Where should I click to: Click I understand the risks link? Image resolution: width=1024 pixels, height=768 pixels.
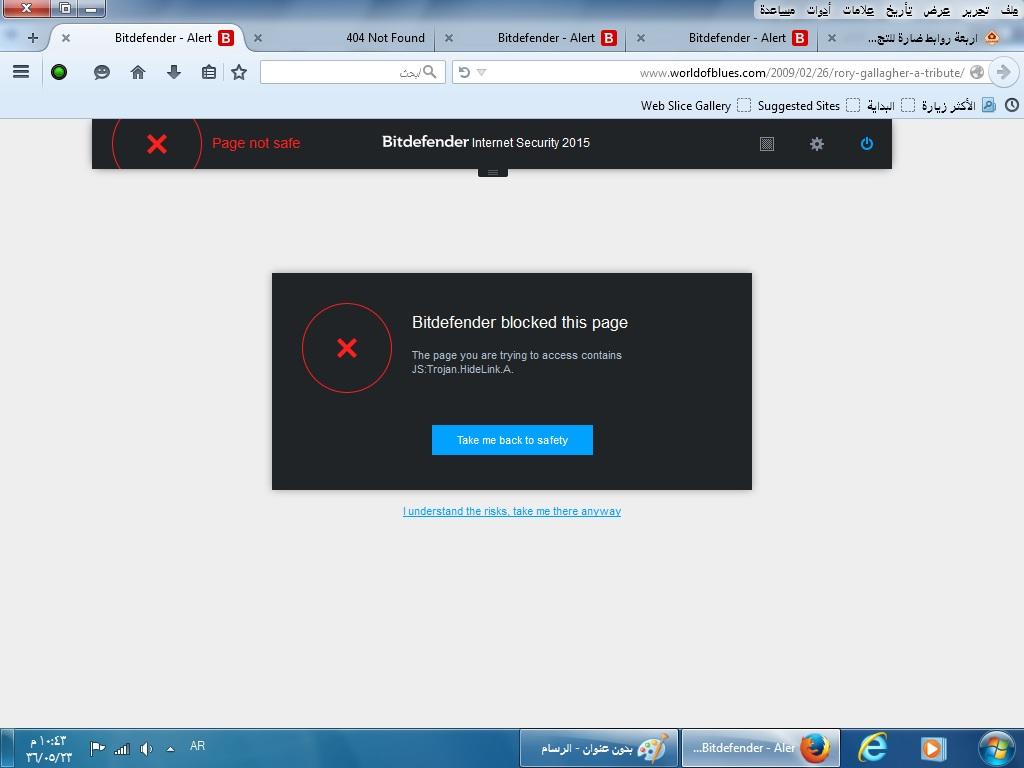(x=511, y=511)
